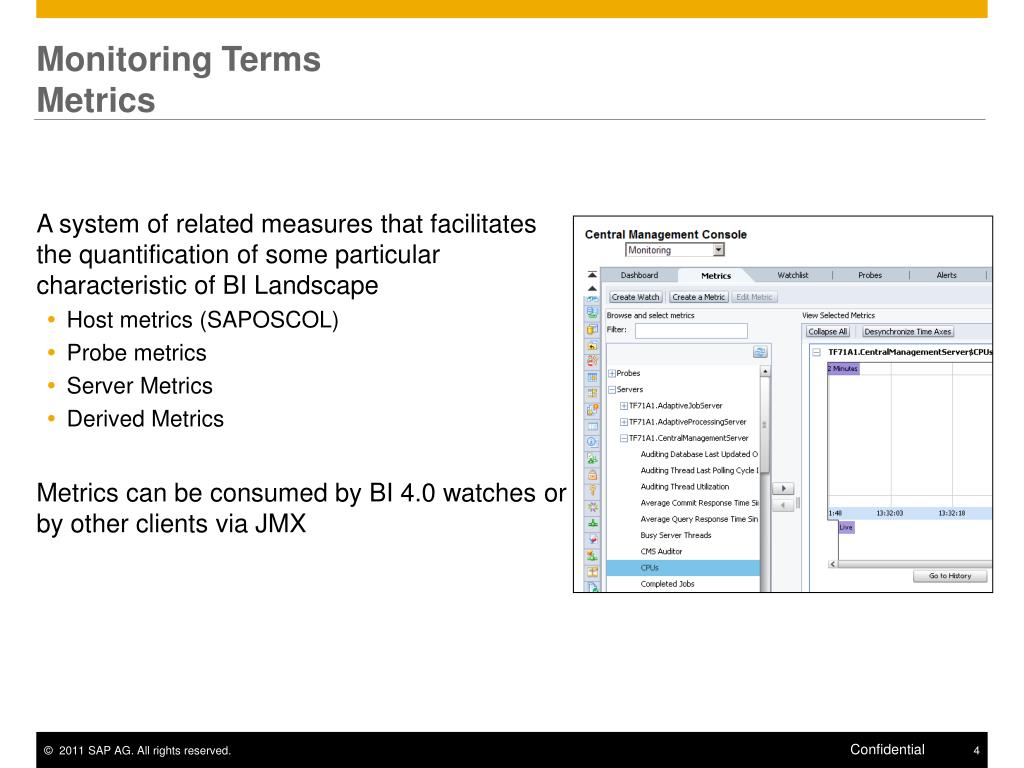Click the Filter text field
This screenshot has width=1024, height=768.
coord(691,331)
